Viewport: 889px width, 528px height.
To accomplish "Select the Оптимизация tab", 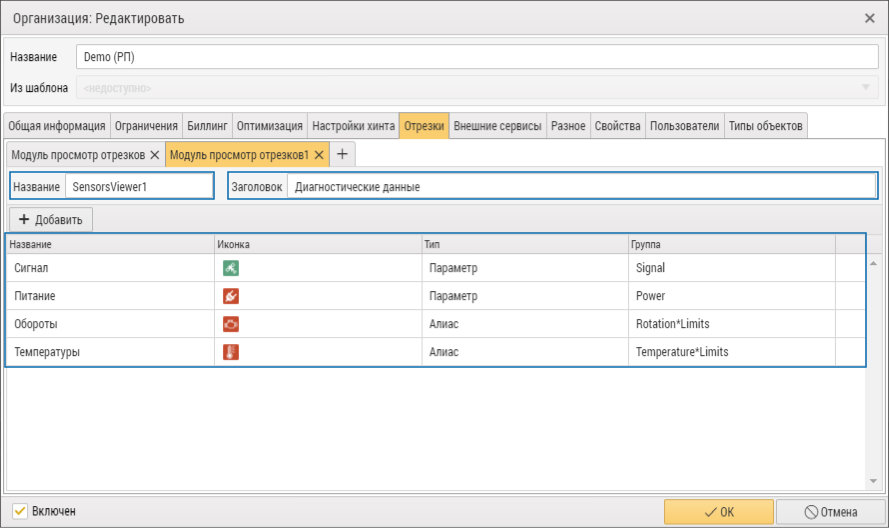I will pos(270,126).
